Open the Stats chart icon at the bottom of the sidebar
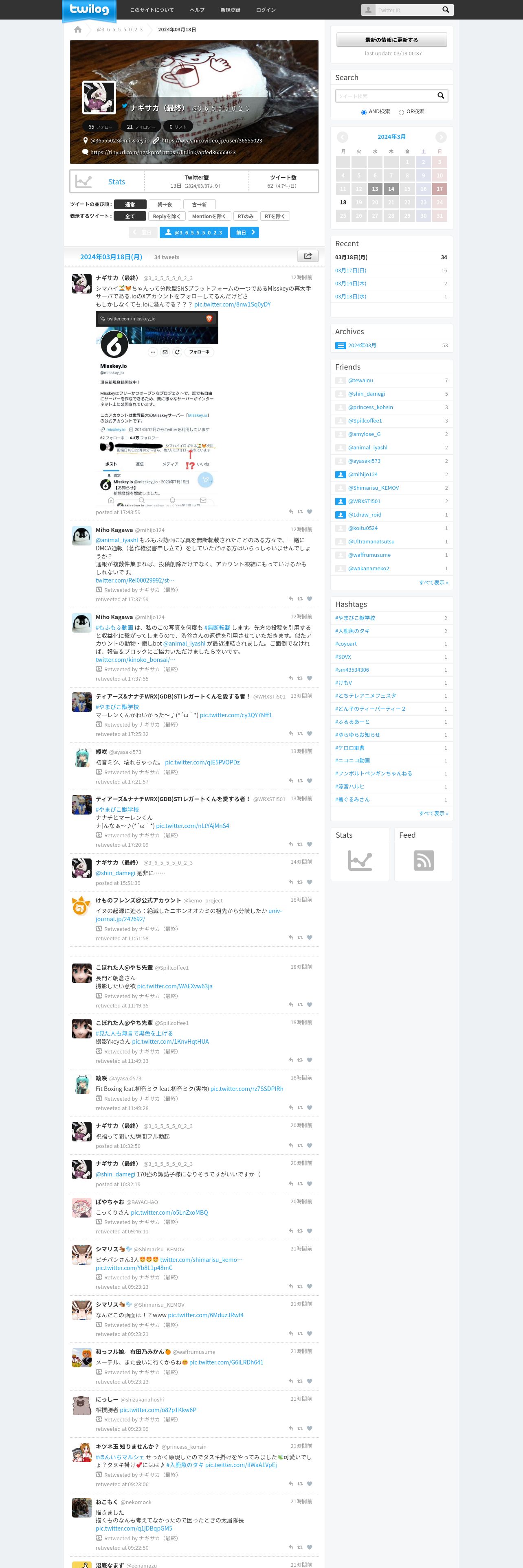Image resolution: width=523 pixels, height=1568 pixels. click(x=360, y=861)
